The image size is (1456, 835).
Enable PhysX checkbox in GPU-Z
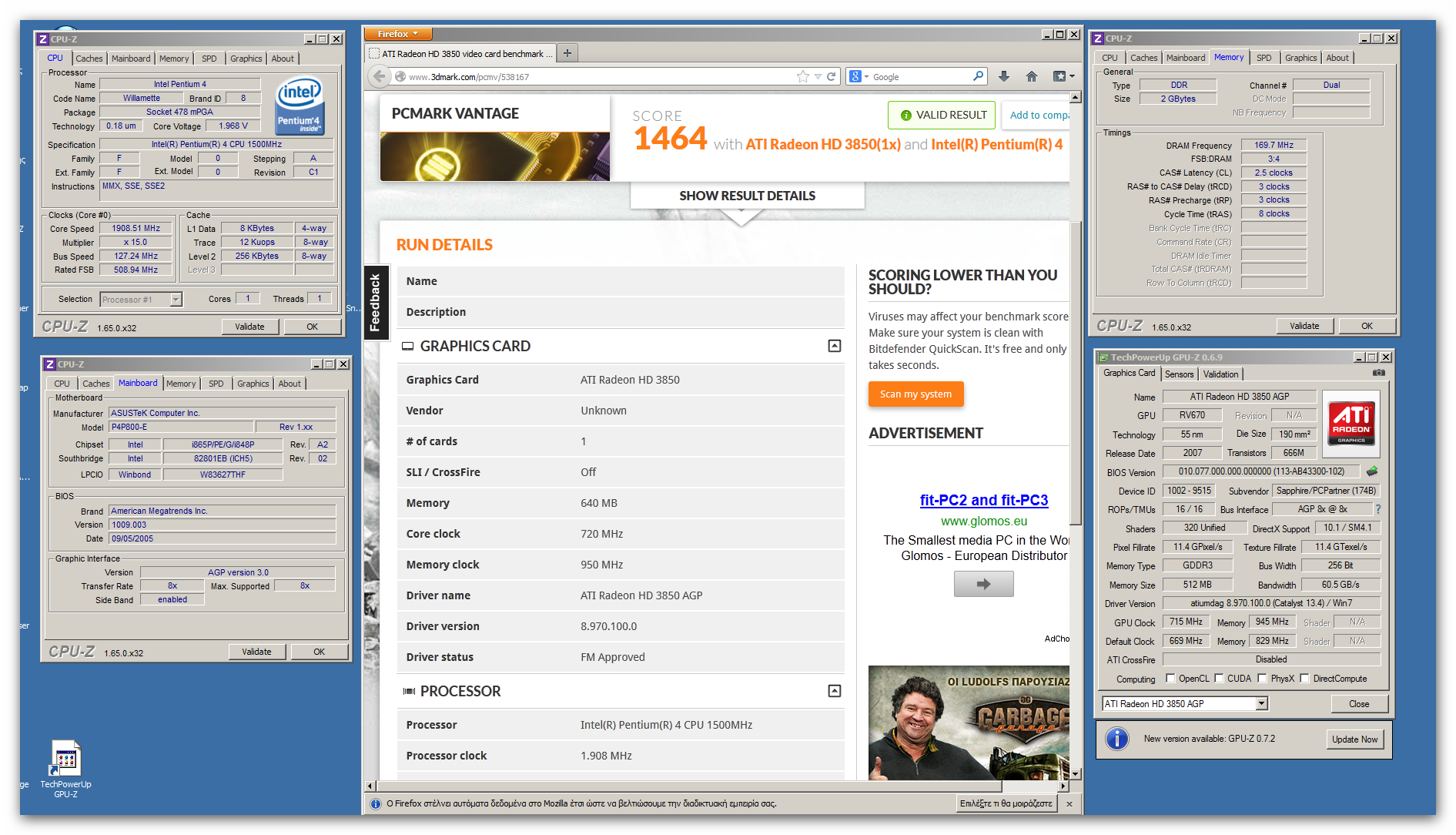coord(1262,679)
